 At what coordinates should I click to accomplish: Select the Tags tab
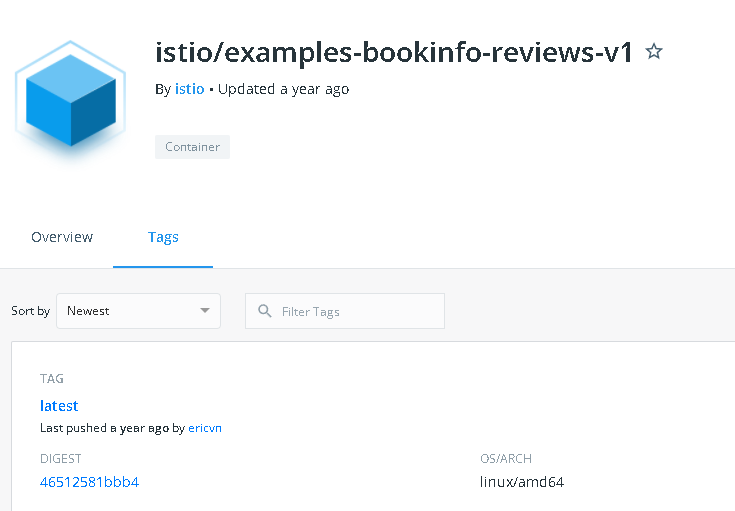coord(163,237)
